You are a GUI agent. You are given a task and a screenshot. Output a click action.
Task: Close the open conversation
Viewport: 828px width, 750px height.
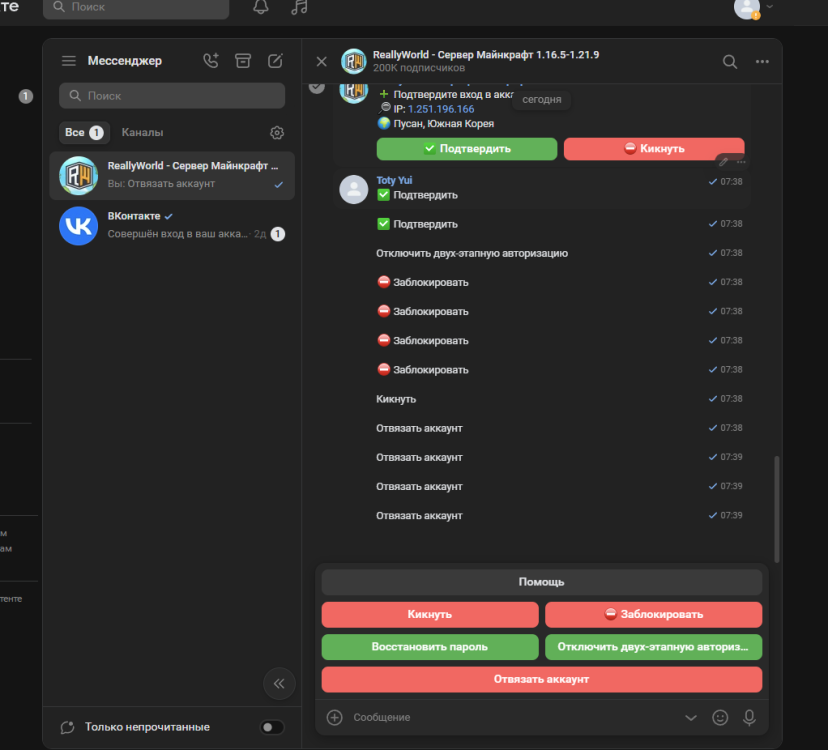coord(322,61)
